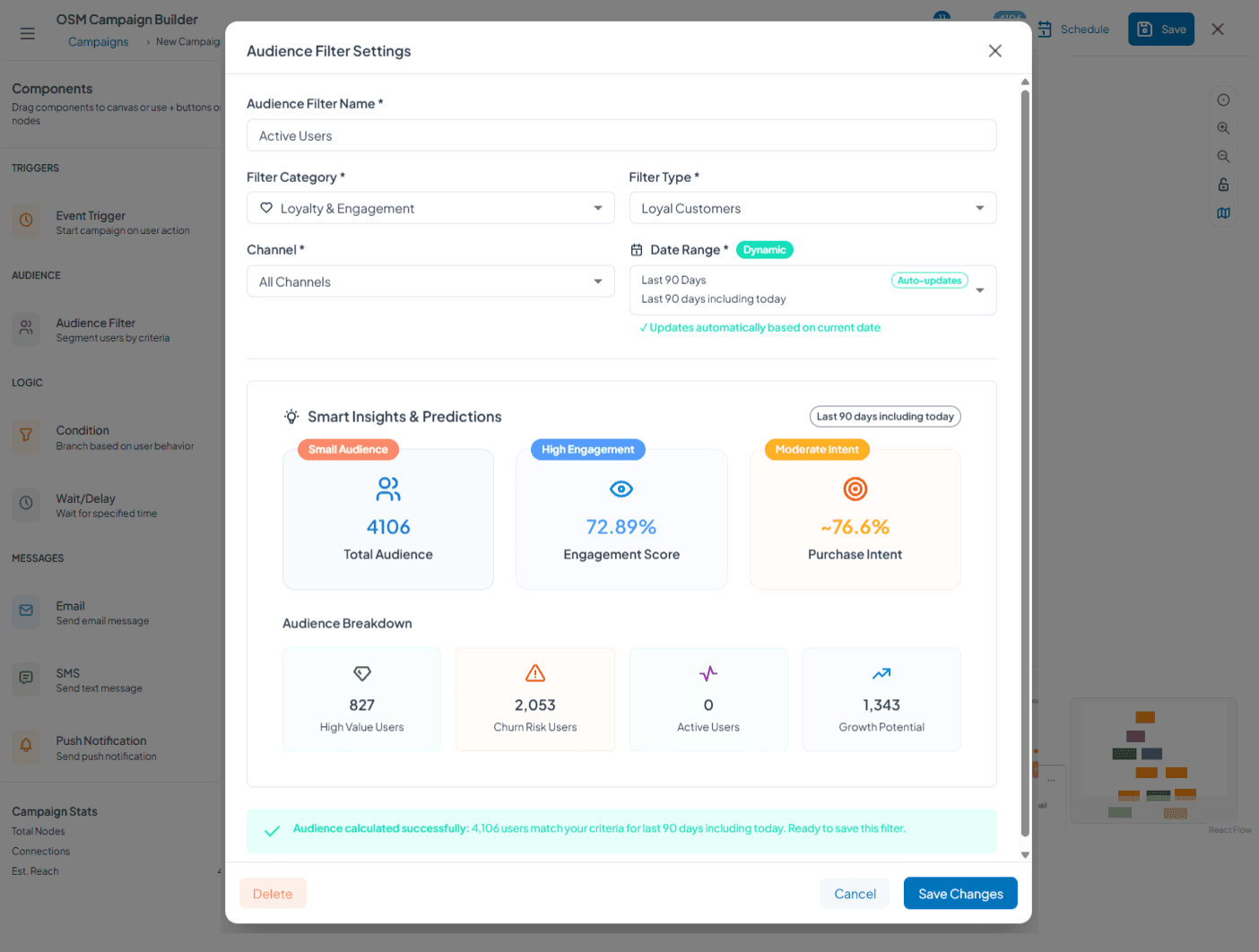The image size is (1259, 952).
Task: Click the React Flow minimap thumbnail
Action: pos(1154,761)
